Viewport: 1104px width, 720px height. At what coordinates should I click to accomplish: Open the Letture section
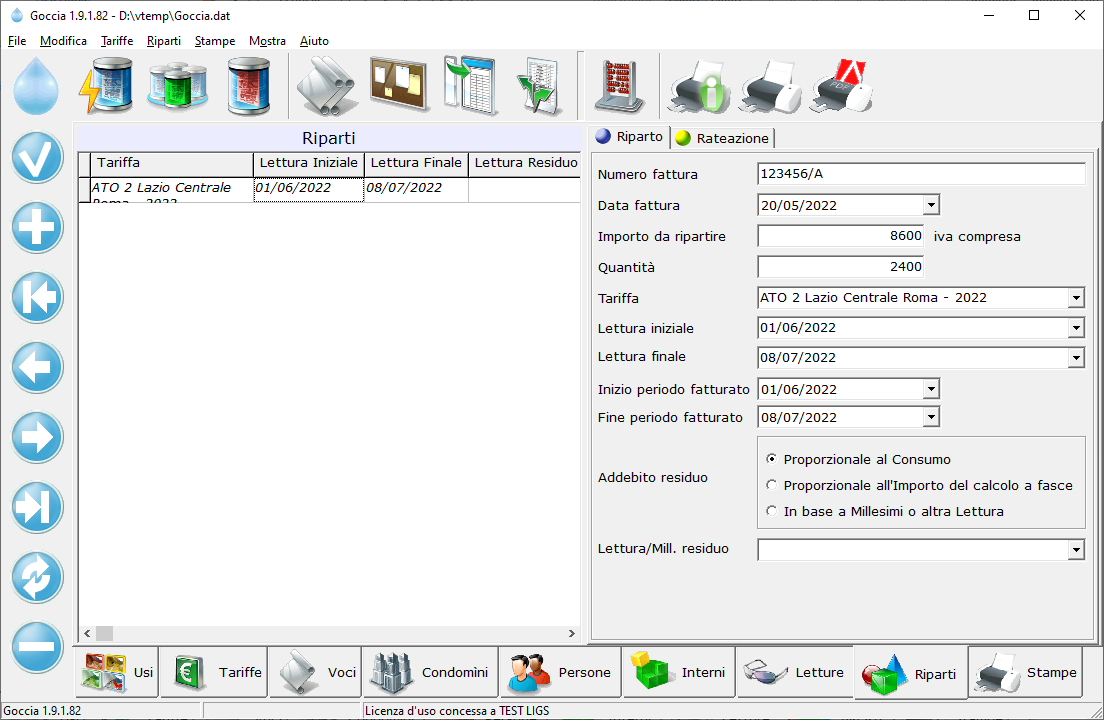[x=796, y=672]
